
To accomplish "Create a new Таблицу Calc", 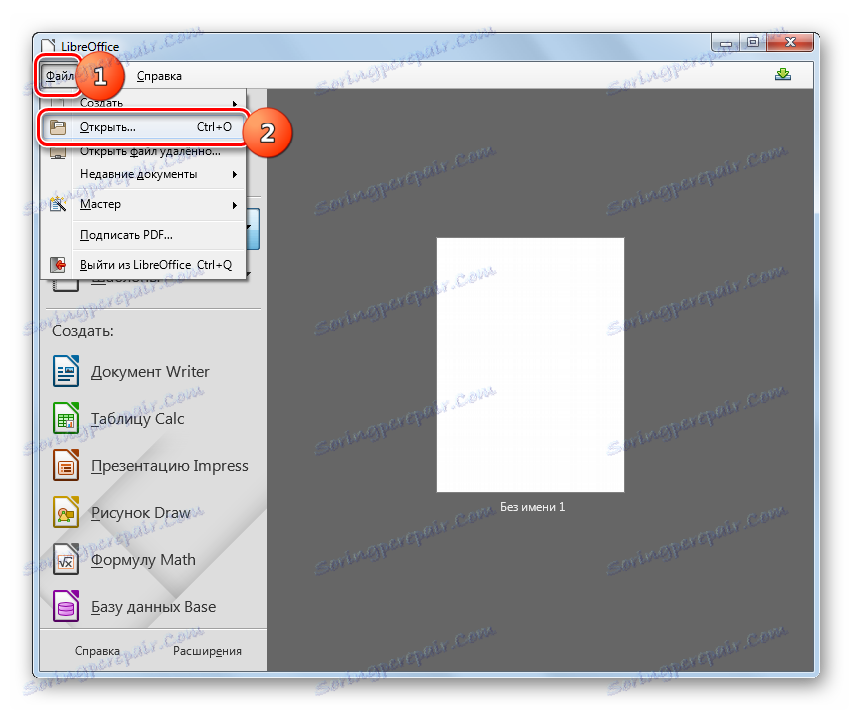I will [137, 418].
